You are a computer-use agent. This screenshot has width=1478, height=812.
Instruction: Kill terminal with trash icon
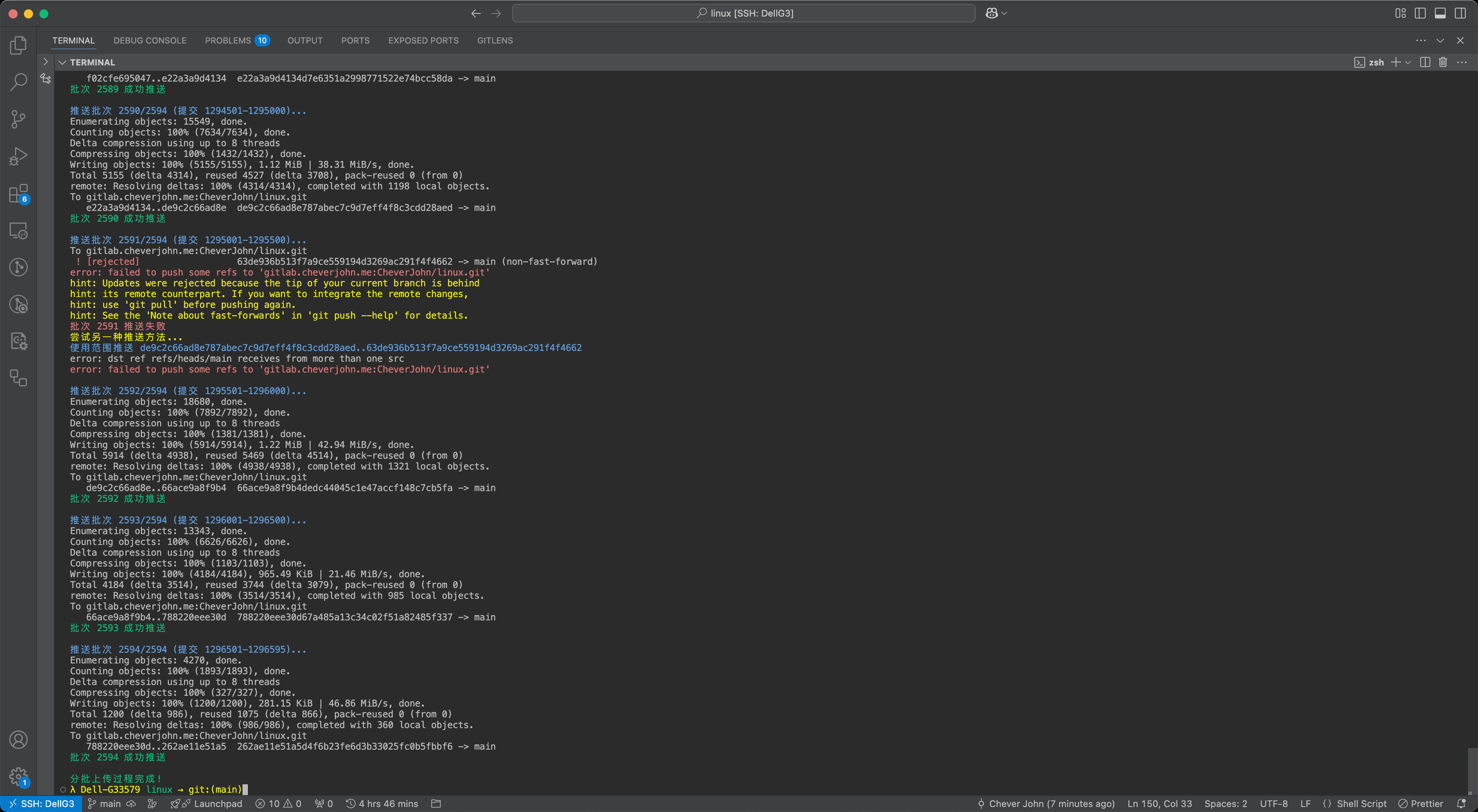(x=1443, y=62)
